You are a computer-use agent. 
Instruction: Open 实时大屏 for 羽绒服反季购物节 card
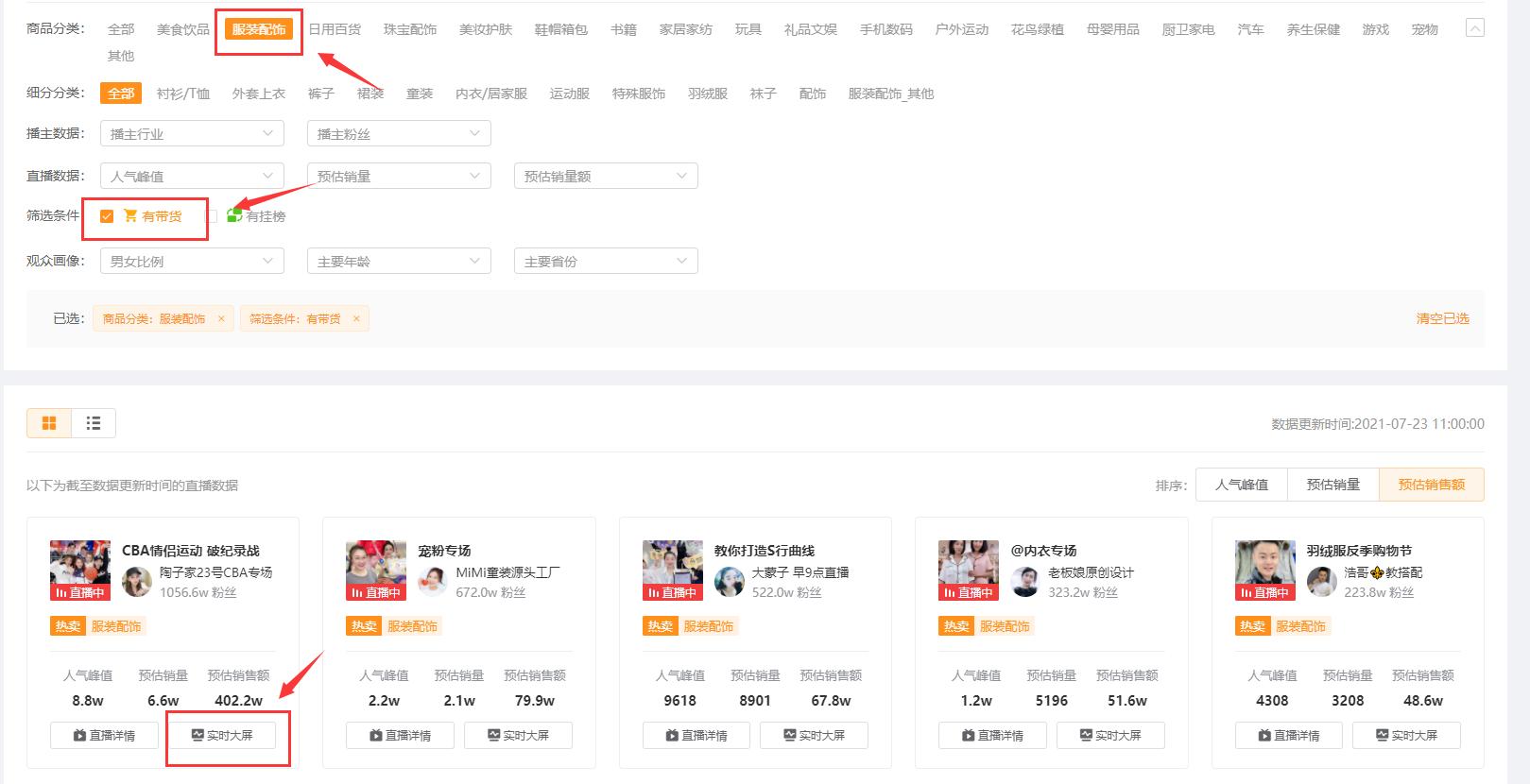1406,735
